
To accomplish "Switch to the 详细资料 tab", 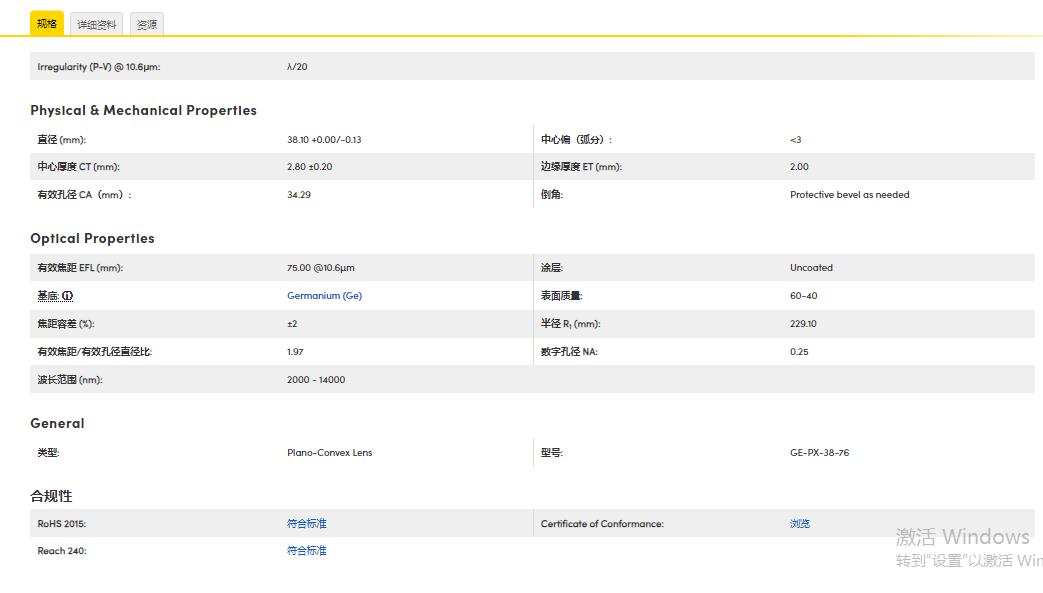I will click(96, 23).
